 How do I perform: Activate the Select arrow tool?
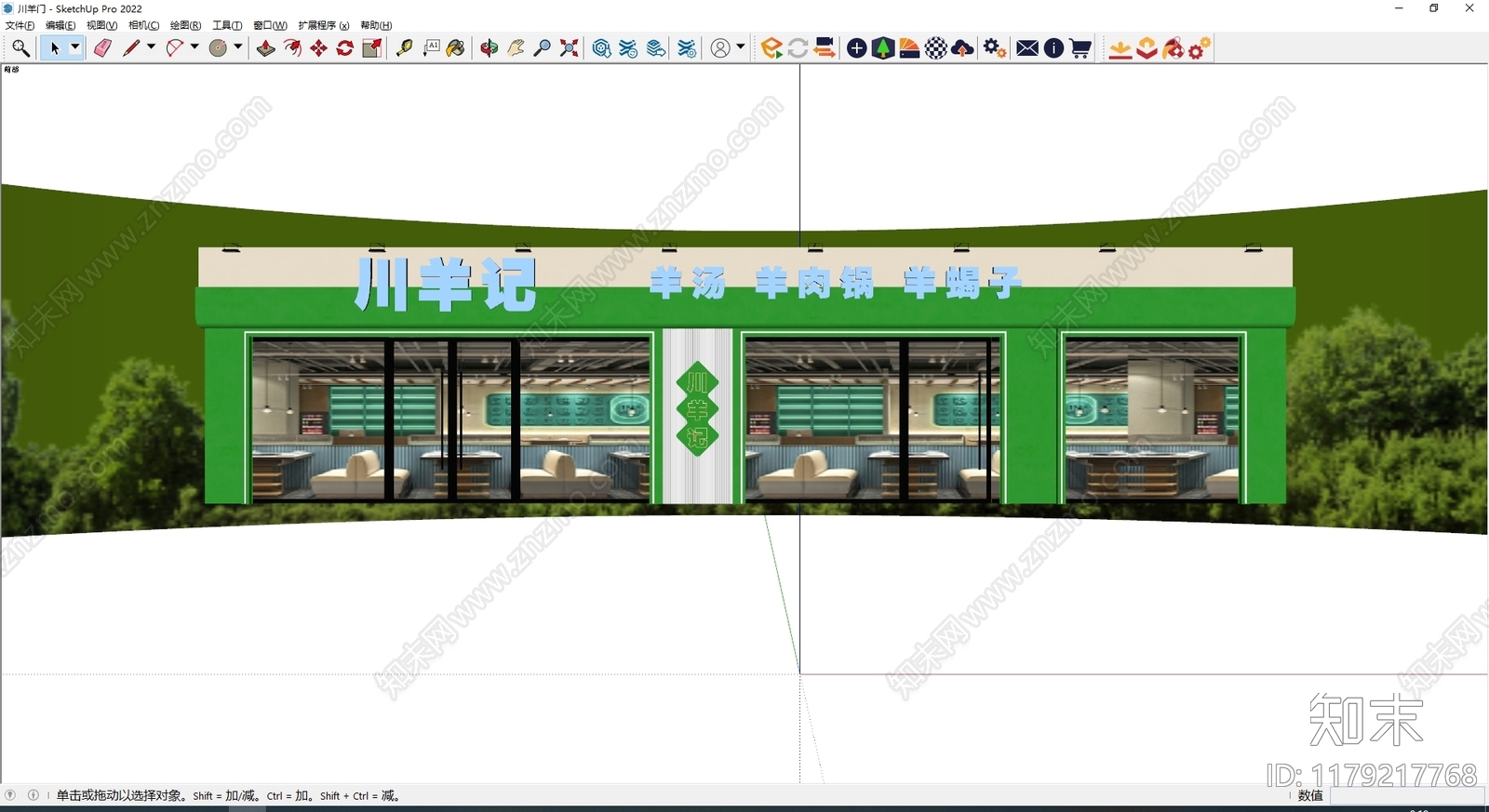tap(54, 48)
